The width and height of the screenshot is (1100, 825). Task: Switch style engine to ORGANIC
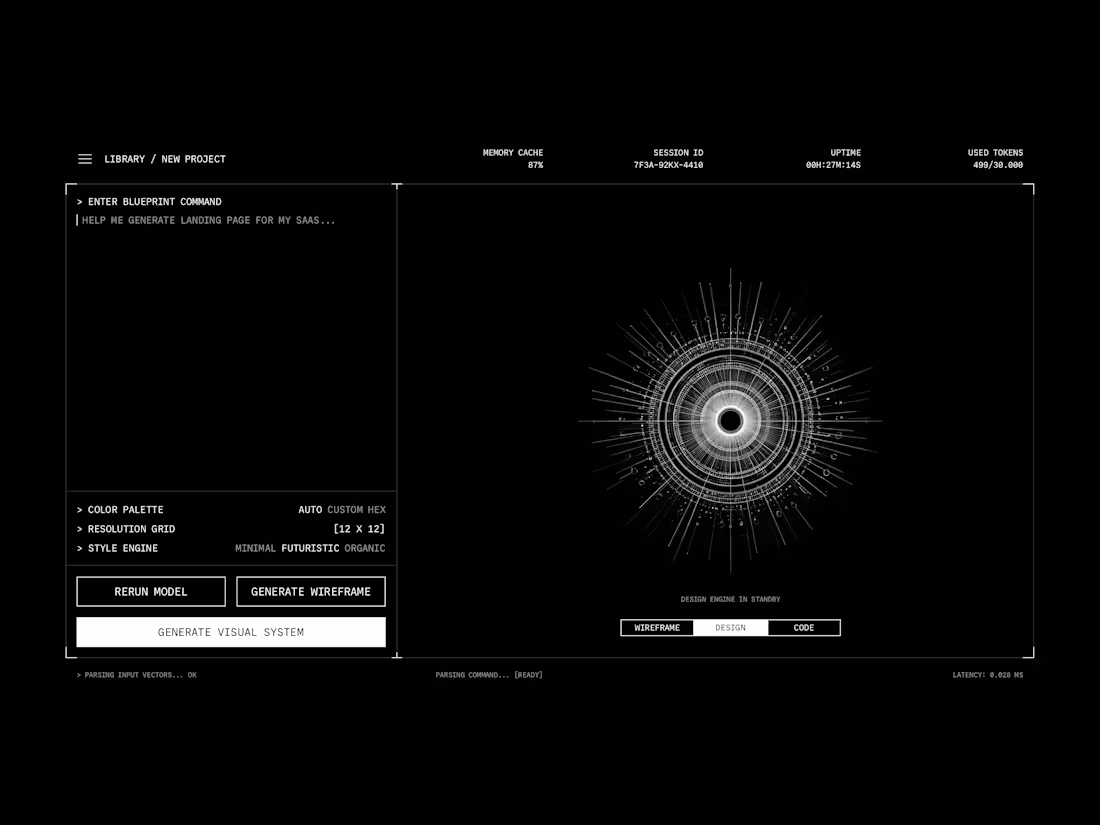point(364,548)
